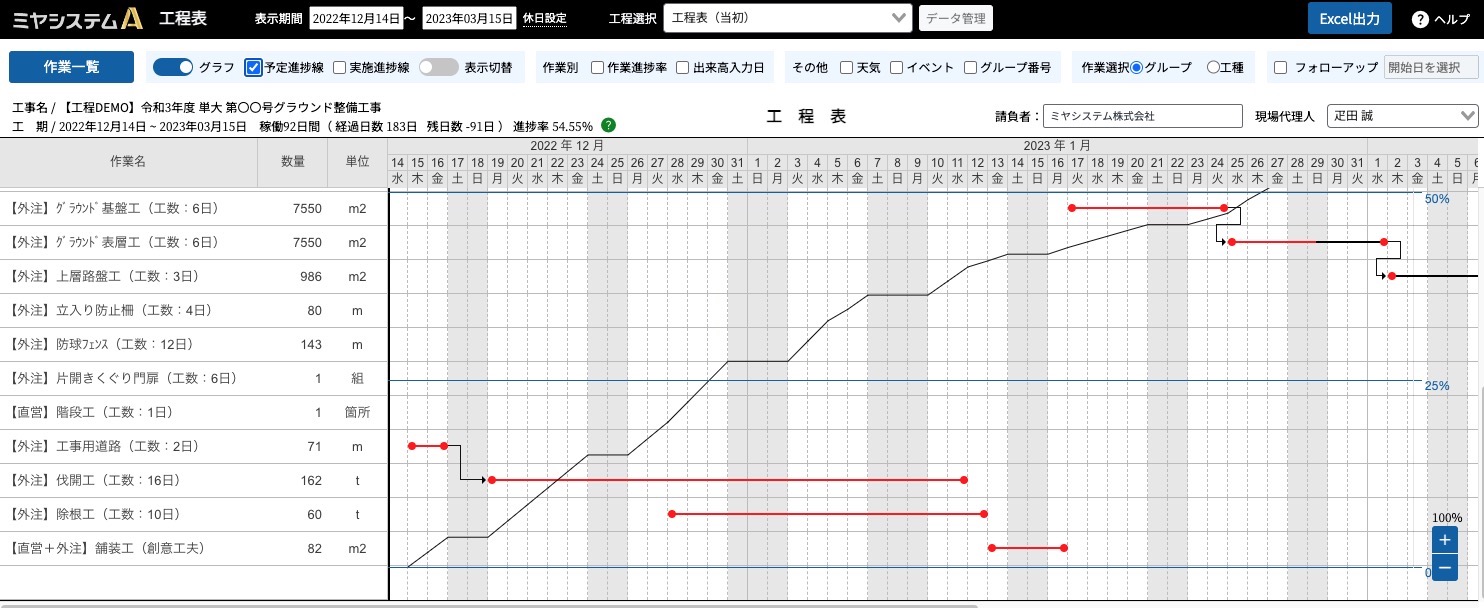Click the 請負者 company name field

pos(1142,116)
